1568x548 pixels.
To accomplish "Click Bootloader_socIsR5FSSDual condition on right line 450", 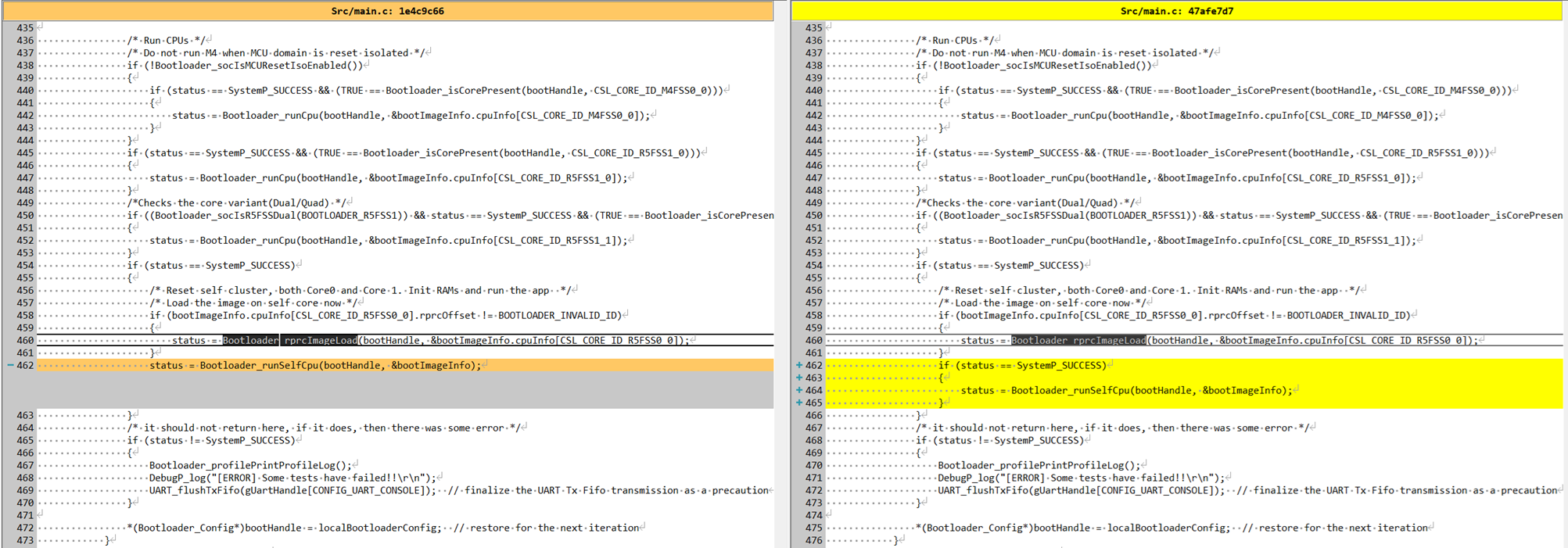I will click(x=1240, y=215).
